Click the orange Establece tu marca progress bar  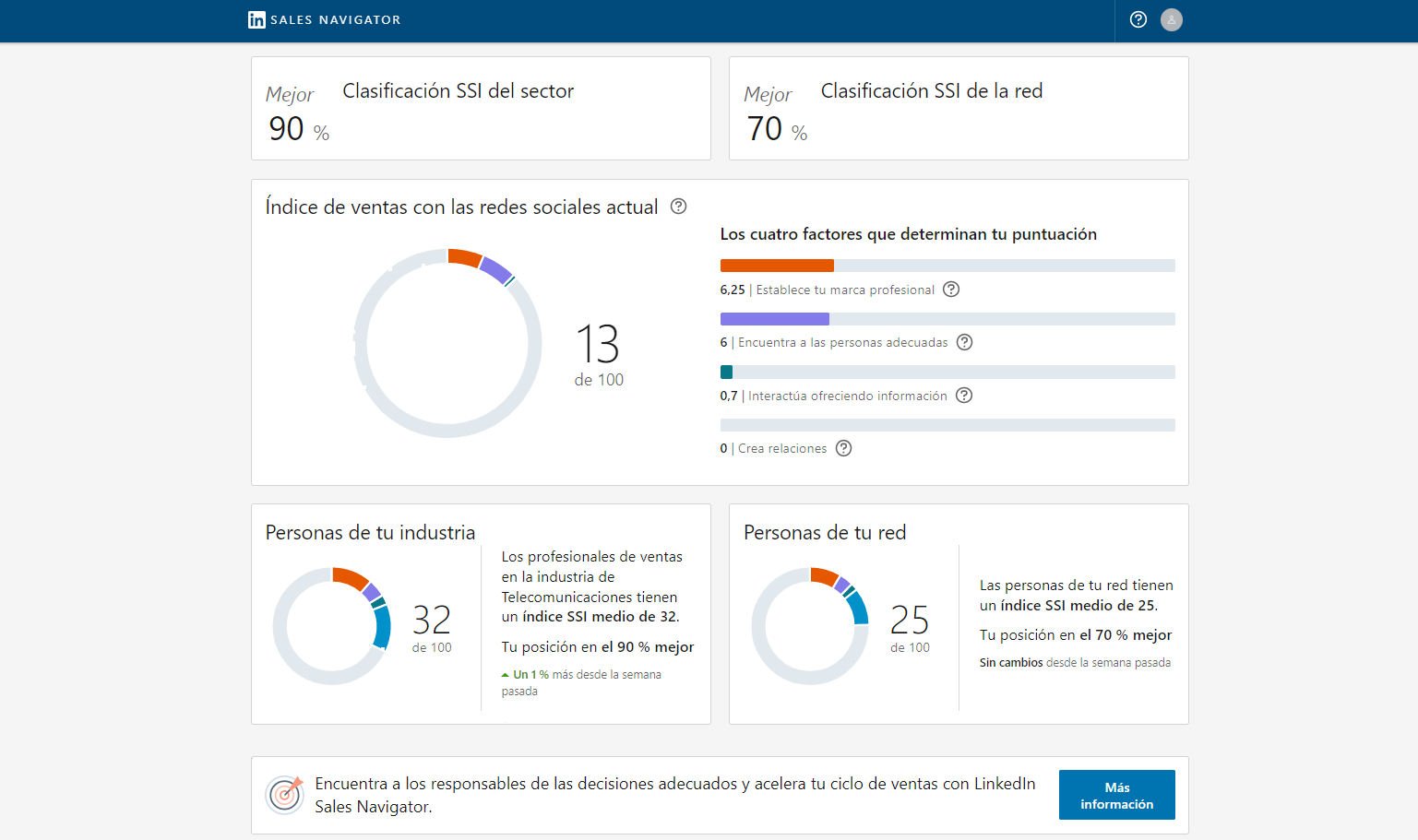point(777,266)
